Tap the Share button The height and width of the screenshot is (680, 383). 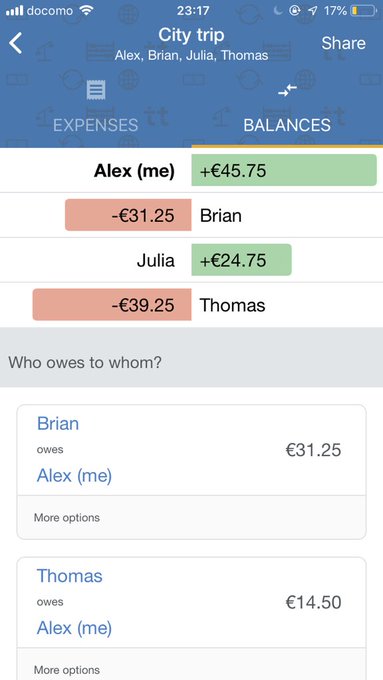(344, 43)
